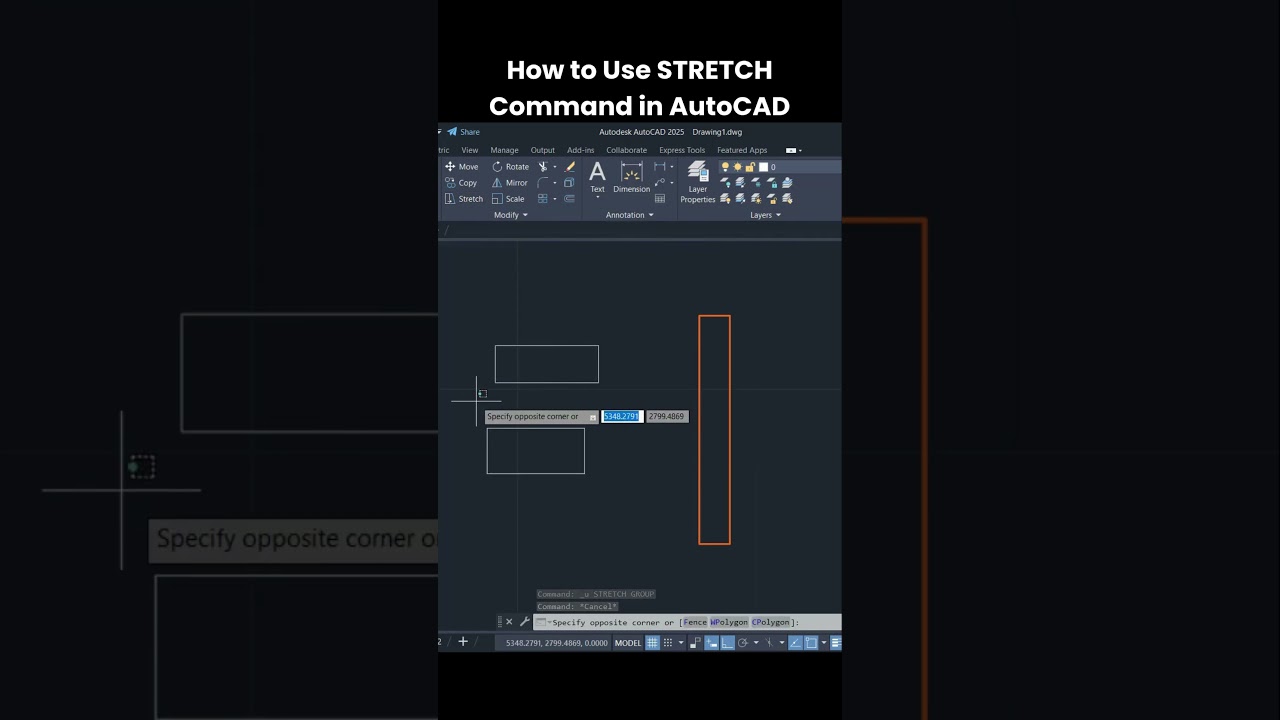Click first layer tool icon below bulb

[x=725, y=183]
